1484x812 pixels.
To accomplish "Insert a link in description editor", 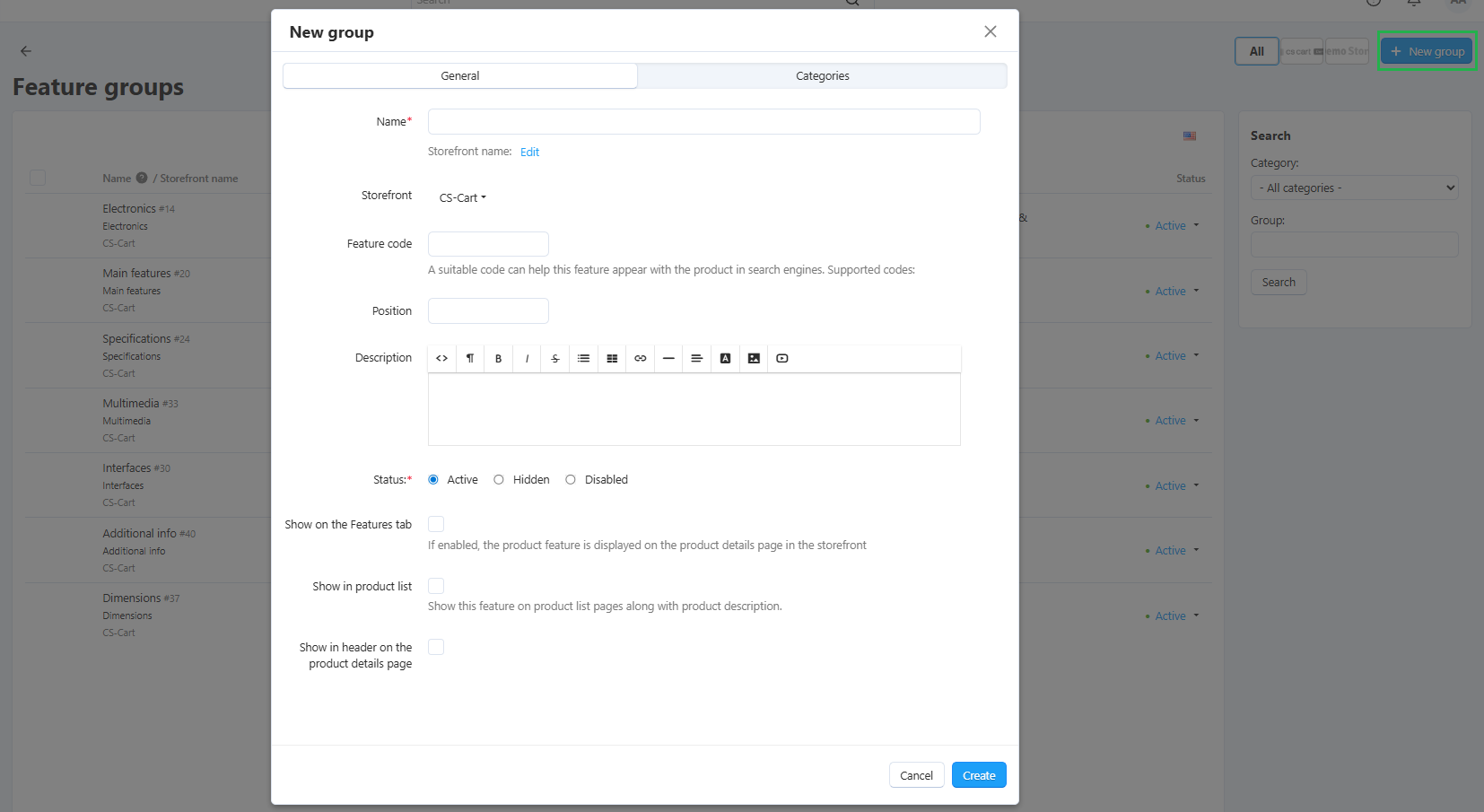I will point(641,358).
